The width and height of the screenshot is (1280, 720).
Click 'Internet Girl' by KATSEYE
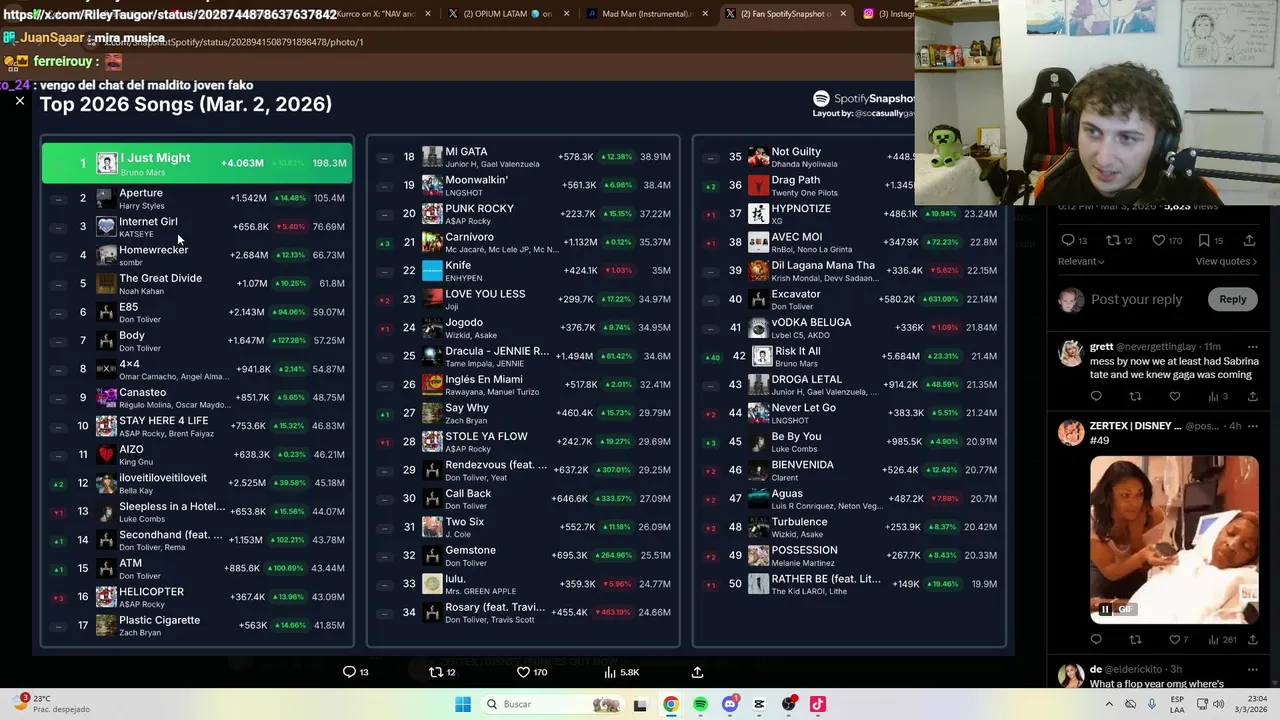coord(148,222)
